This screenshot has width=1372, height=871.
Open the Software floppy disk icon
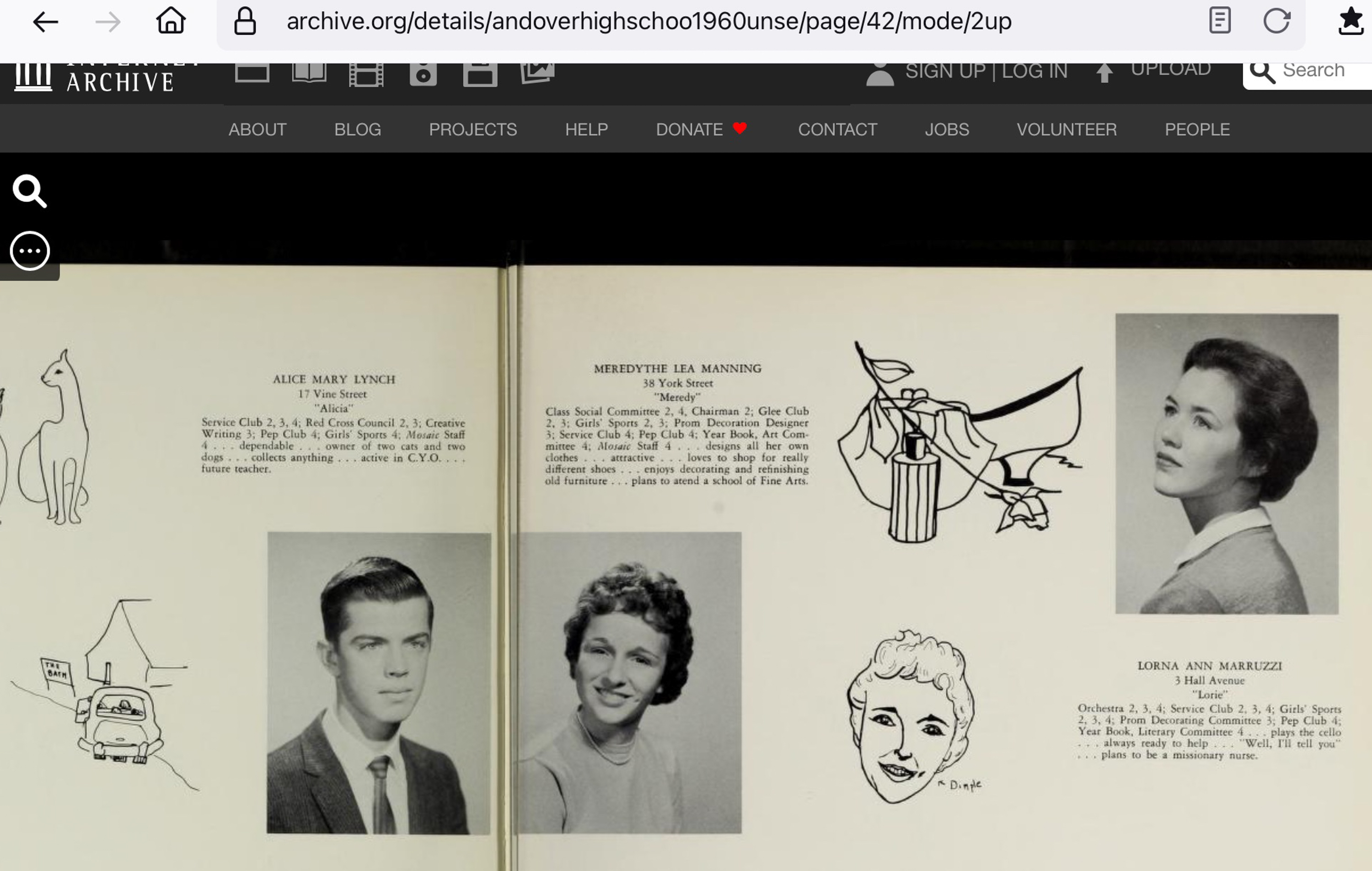pos(480,75)
